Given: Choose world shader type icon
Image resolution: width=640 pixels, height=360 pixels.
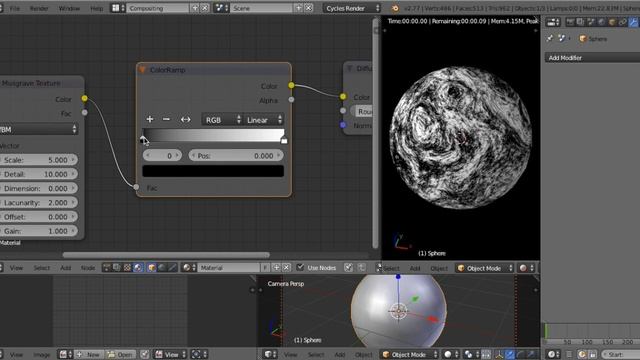Looking at the screenshot, I should point(162,268).
